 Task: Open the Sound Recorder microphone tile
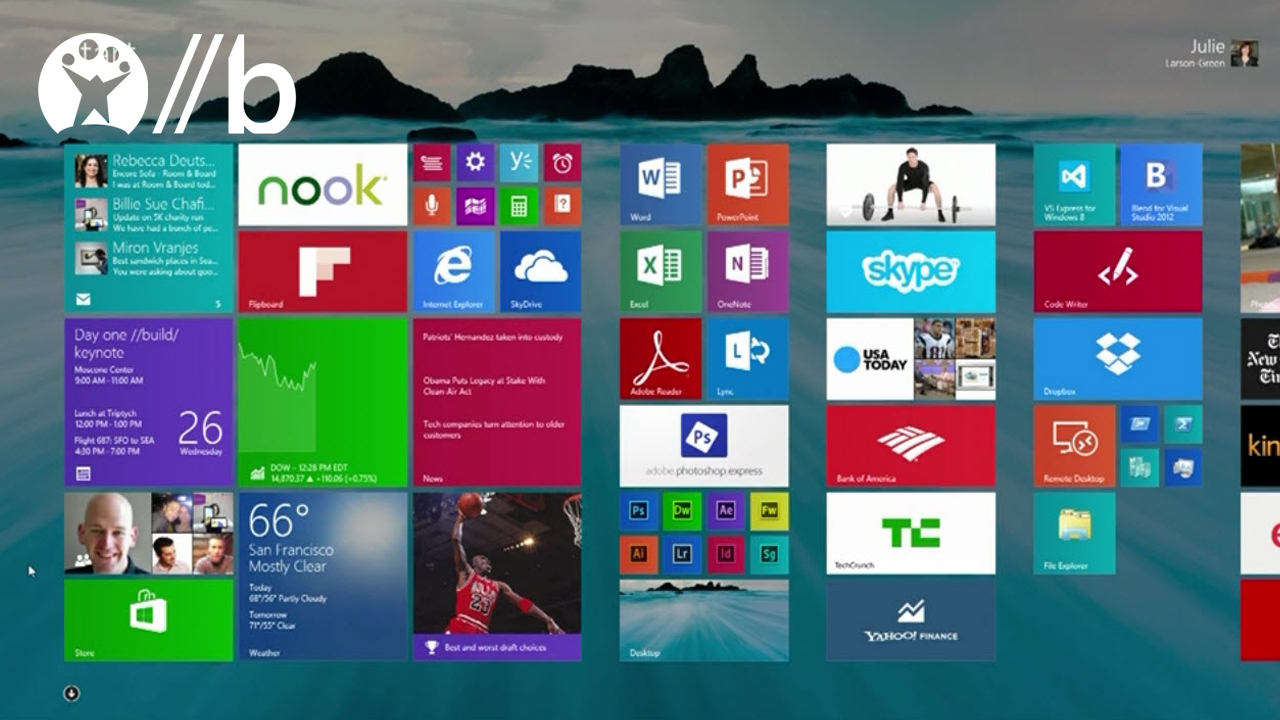(433, 207)
